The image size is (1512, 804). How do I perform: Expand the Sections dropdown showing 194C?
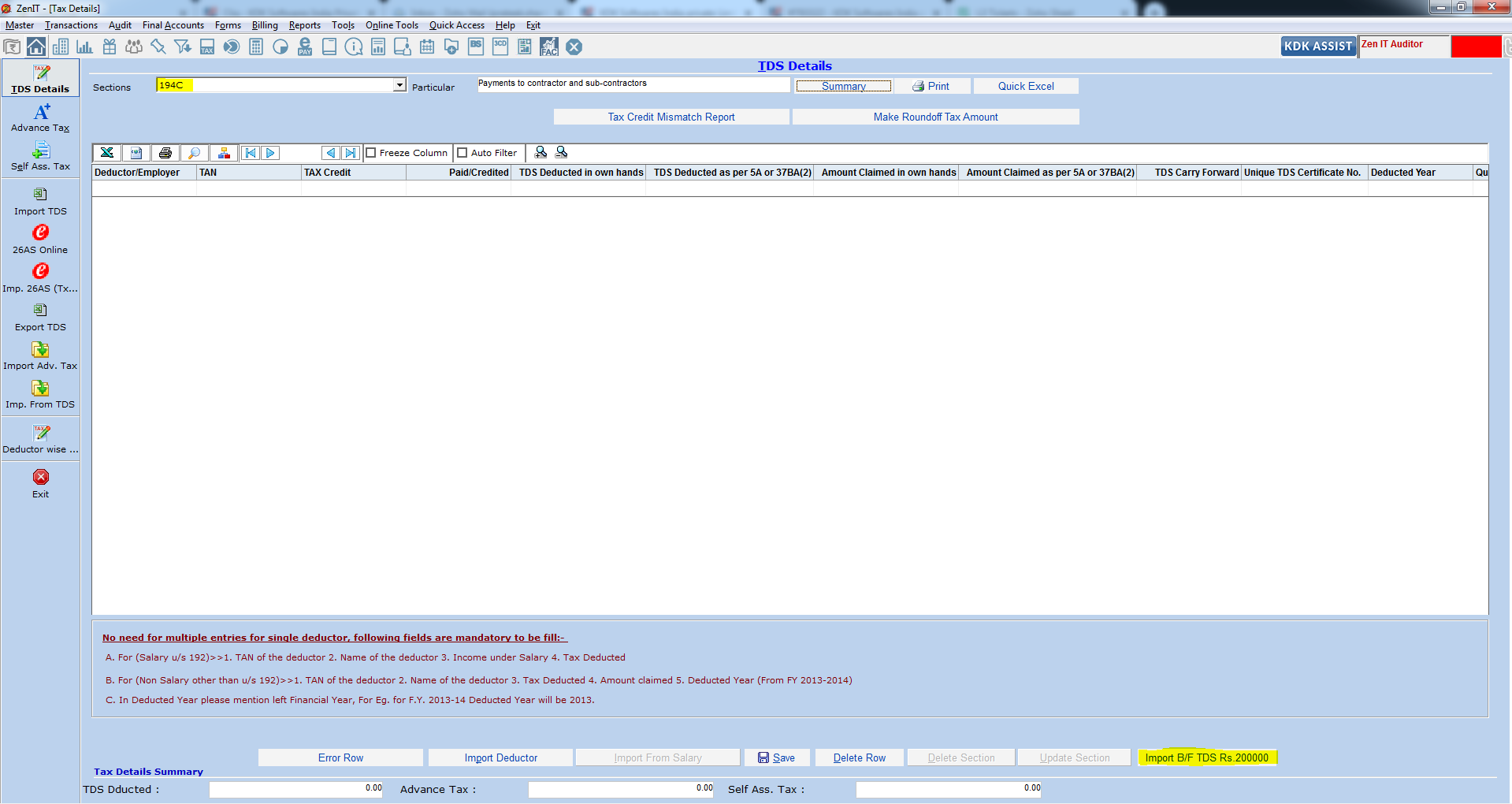click(x=399, y=85)
